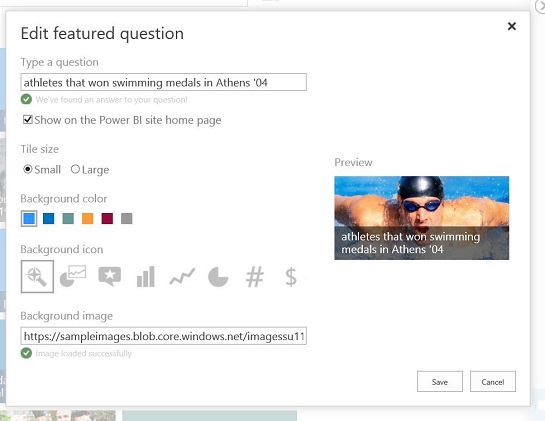
Task: Pick the hash number sign icon
Action: click(255, 277)
